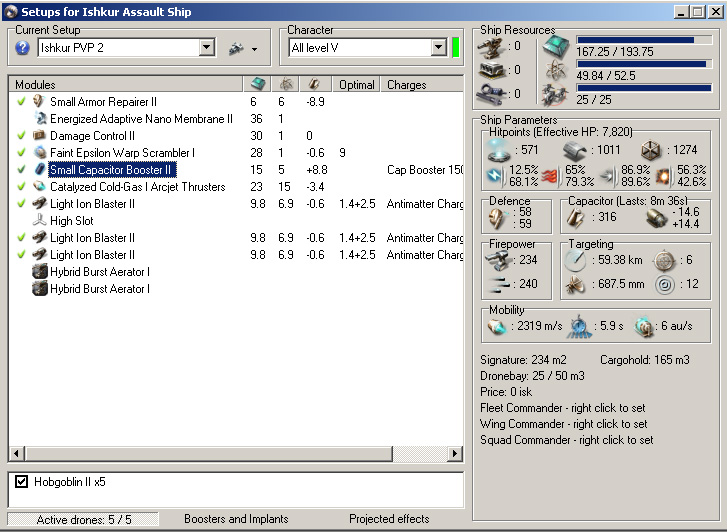The image size is (727, 532).
Task: Click the ship browser icon next to setup name
Action: (x=236, y=48)
